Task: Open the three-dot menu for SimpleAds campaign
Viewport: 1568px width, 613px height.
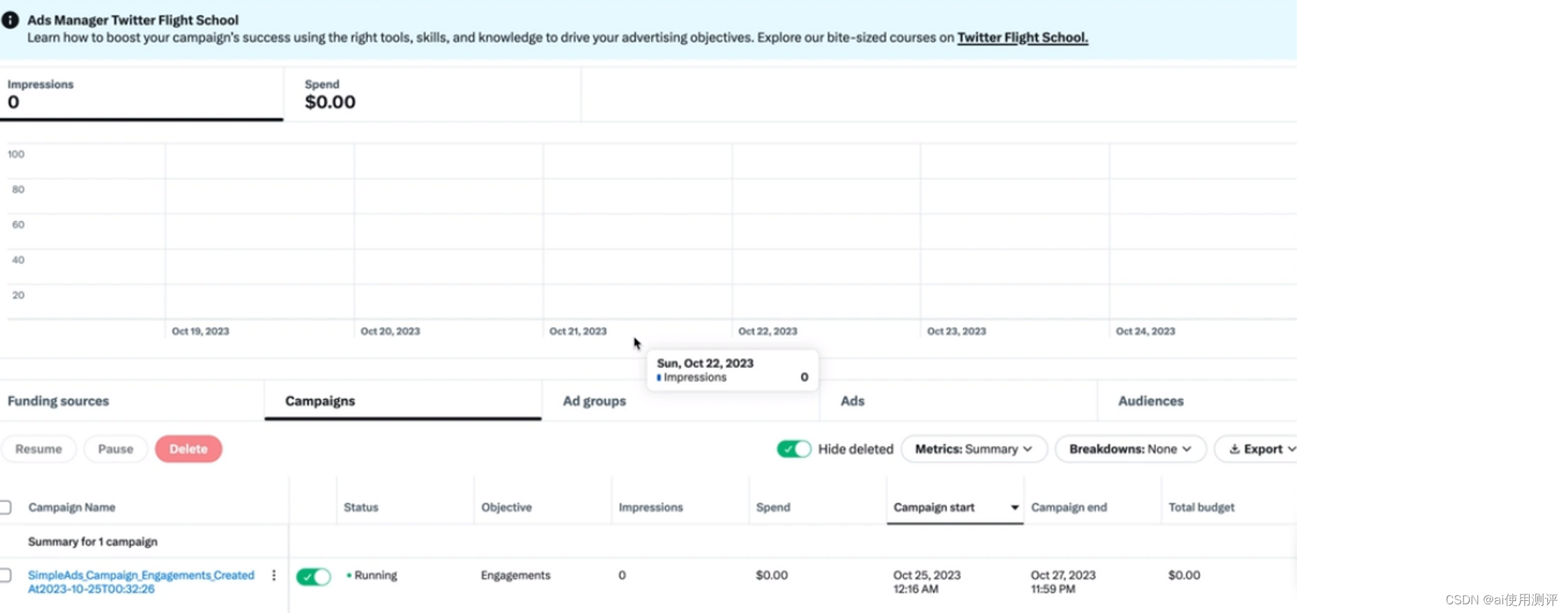Action: (x=274, y=576)
